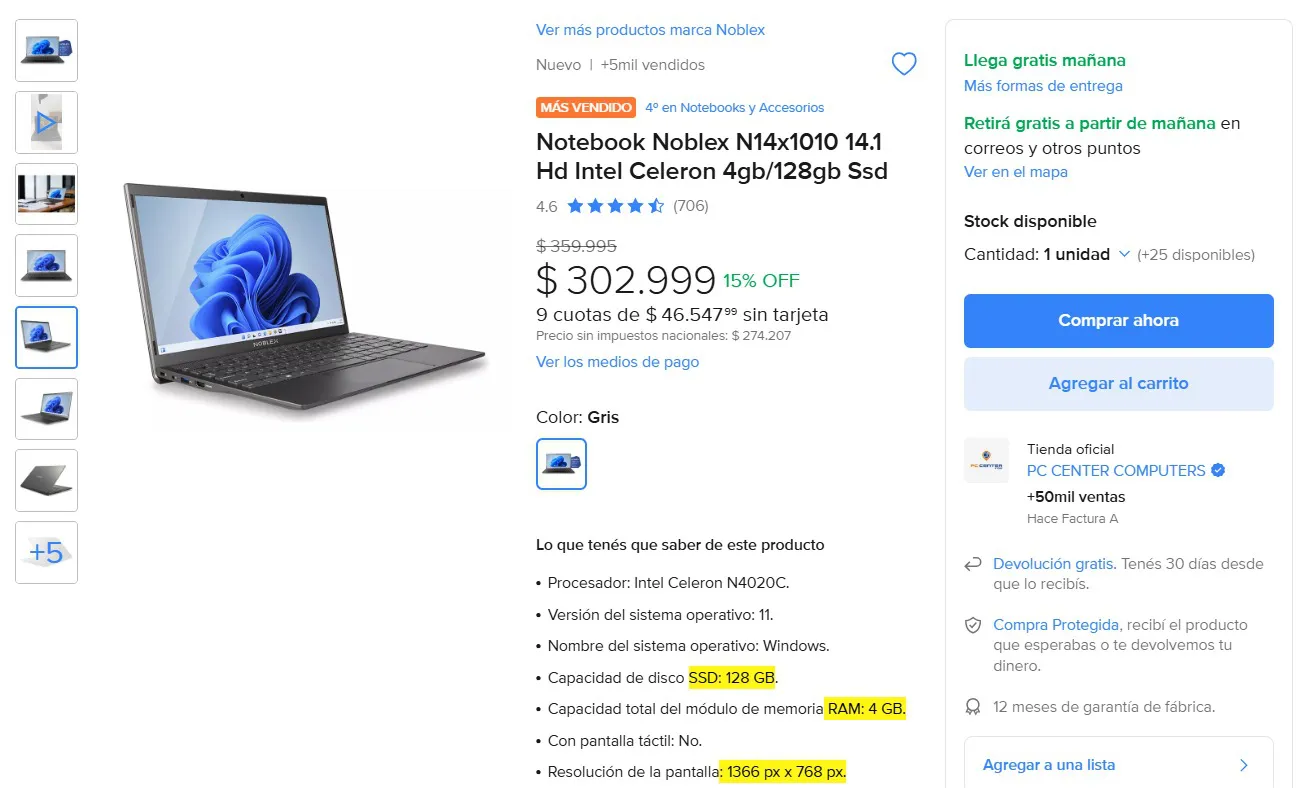Click Agregar al carrito button
The image size is (1315, 788).
[1118, 383]
